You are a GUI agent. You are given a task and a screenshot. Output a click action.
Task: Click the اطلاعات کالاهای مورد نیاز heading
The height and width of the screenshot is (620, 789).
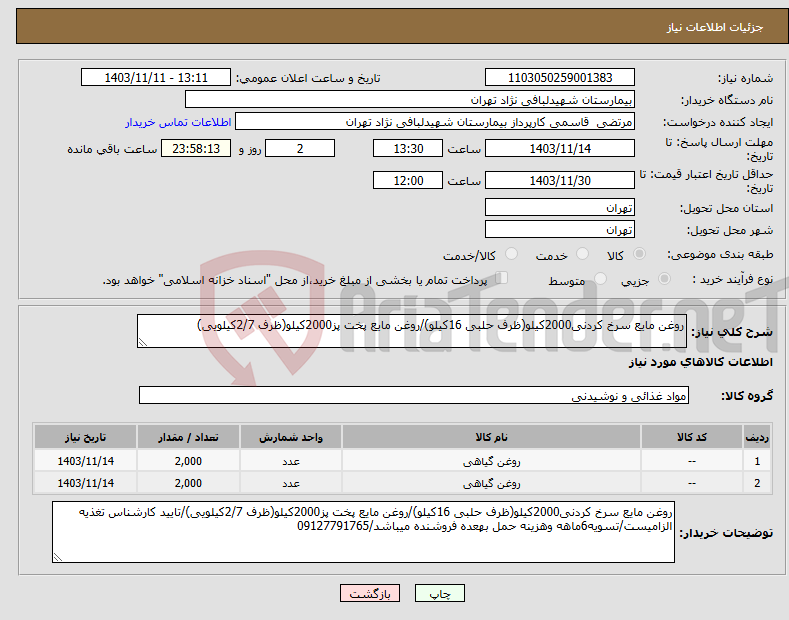click(x=700, y=362)
